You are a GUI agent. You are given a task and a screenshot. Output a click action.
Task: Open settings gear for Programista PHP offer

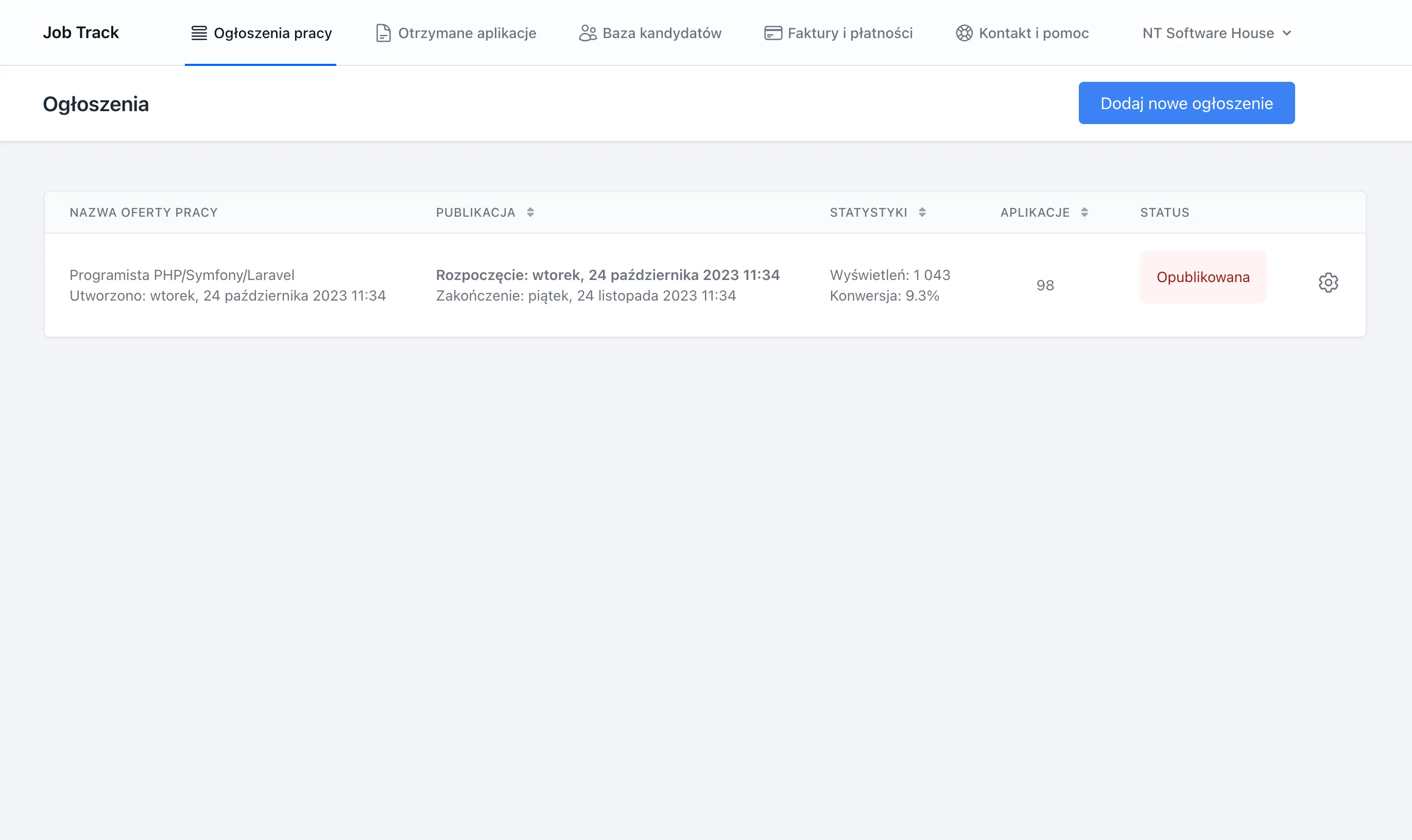[1328, 283]
